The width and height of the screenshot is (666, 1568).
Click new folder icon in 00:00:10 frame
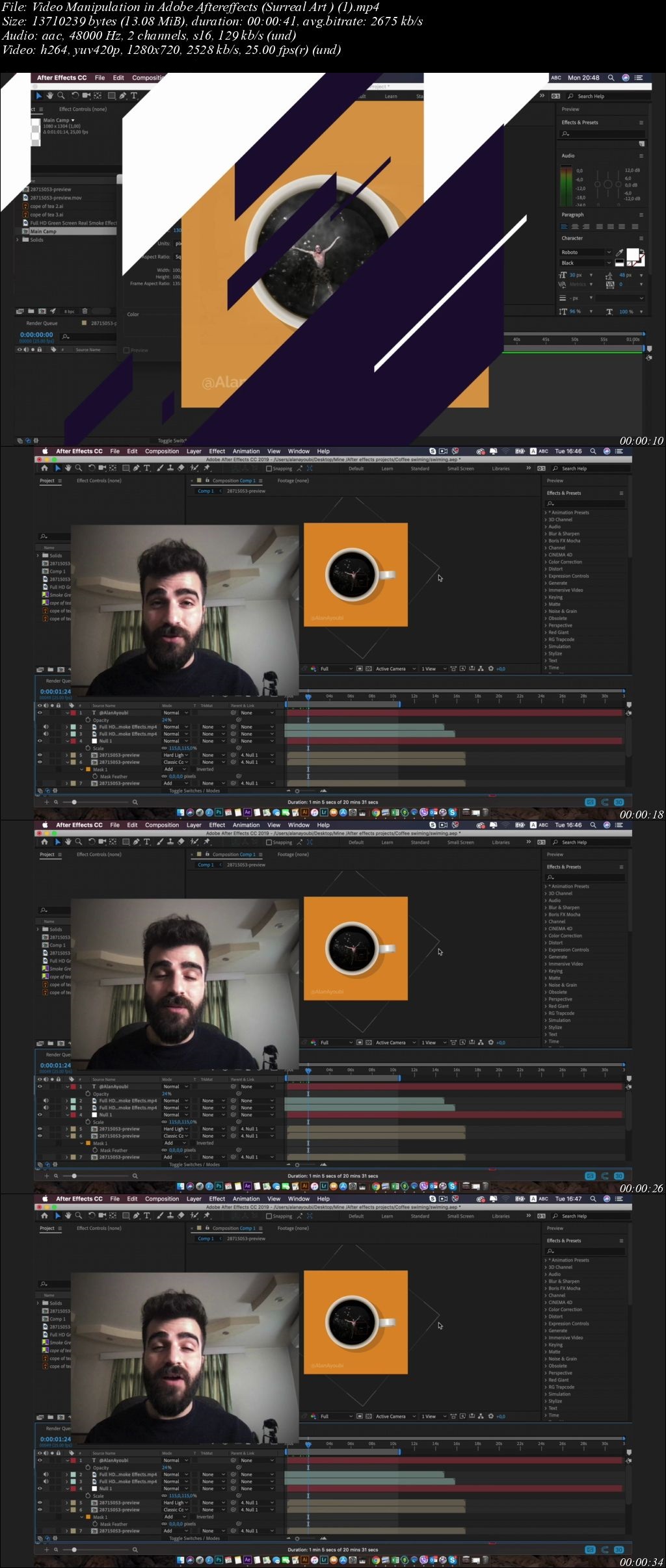(31, 311)
